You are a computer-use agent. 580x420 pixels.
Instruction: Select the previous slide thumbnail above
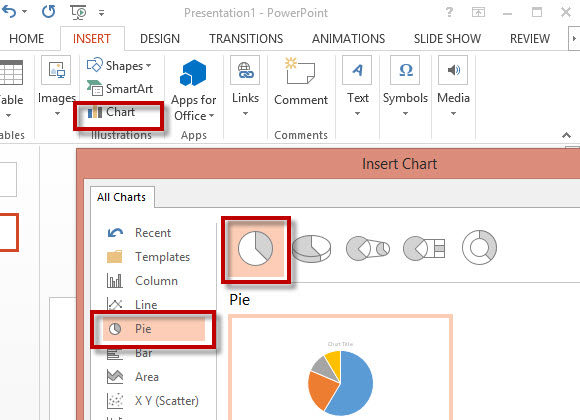point(8,179)
